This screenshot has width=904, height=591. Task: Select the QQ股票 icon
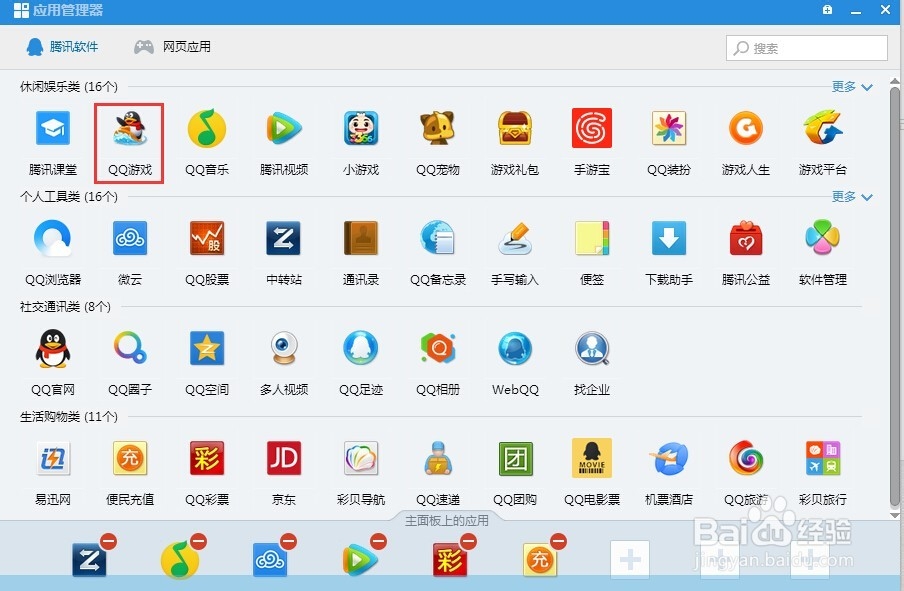[x=207, y=238]
